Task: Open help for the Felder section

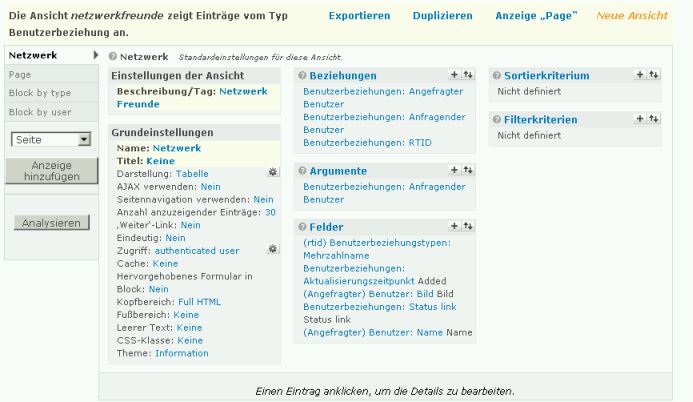Action: tap(301, 228)
